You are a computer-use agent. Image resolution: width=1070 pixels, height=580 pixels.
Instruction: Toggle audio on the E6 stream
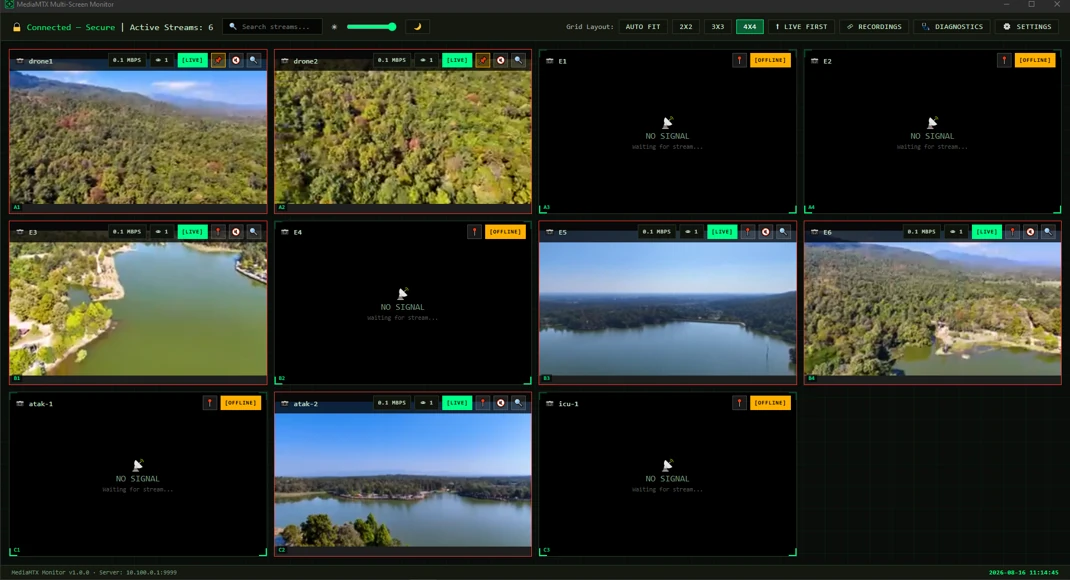[x=1030, y=232]
